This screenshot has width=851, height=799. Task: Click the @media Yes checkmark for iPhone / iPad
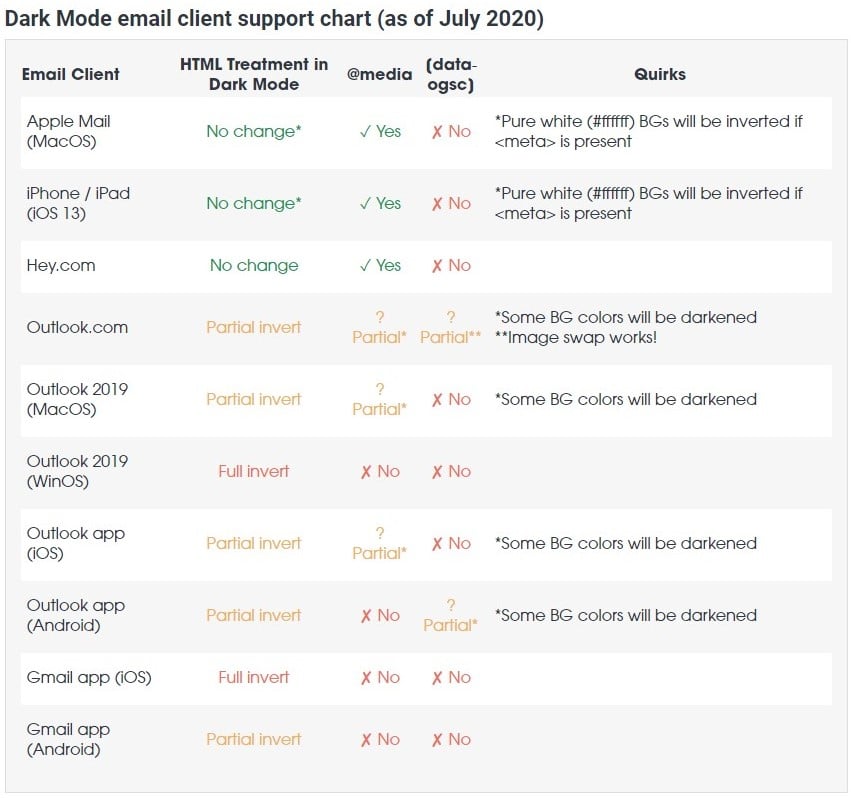364,204
